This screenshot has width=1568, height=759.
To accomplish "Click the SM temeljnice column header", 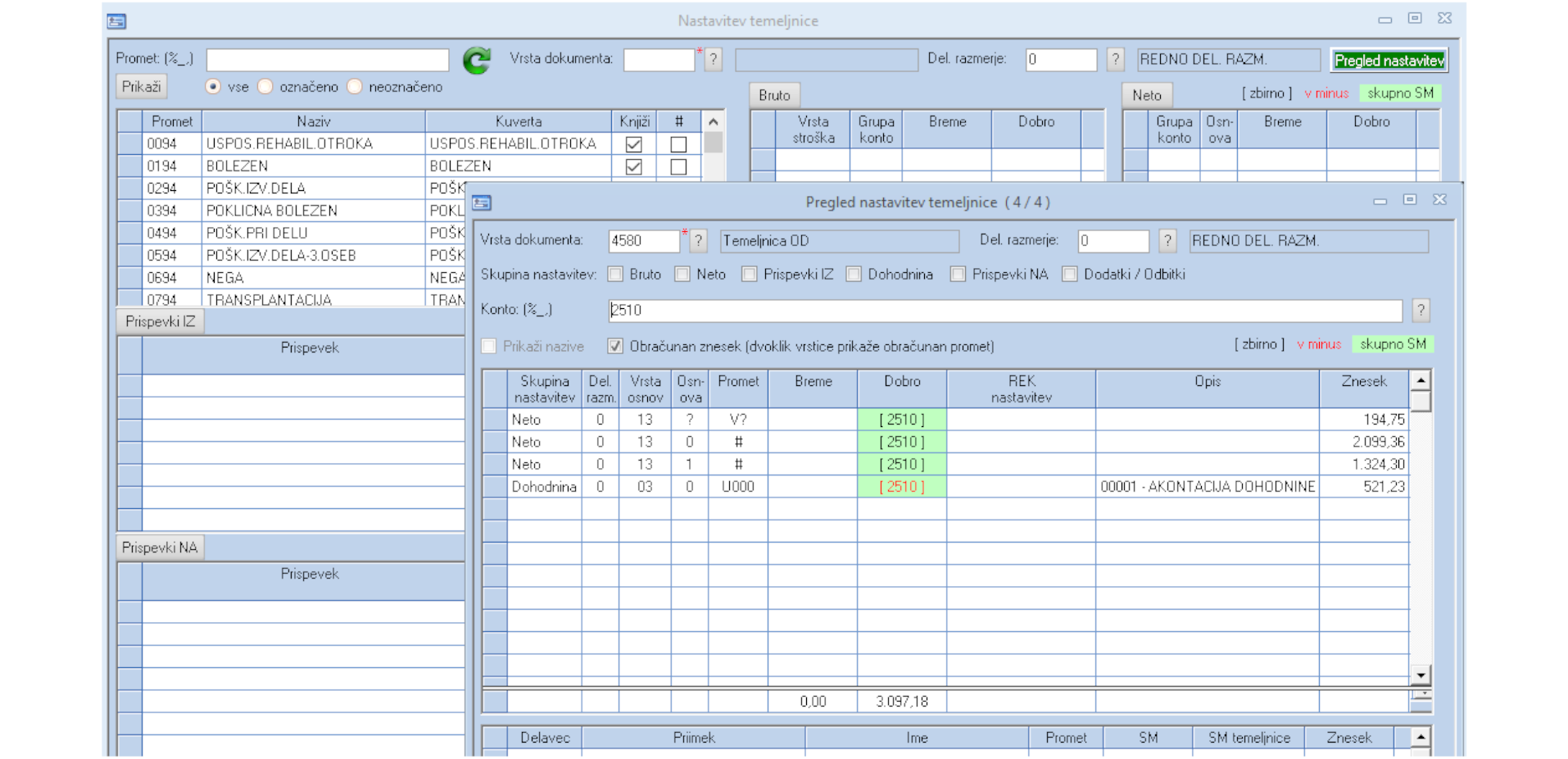I will click(x=1249, y=738).
